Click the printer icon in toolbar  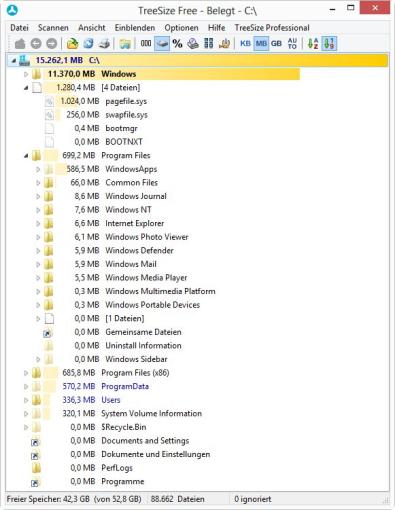[x=104, y=43]
